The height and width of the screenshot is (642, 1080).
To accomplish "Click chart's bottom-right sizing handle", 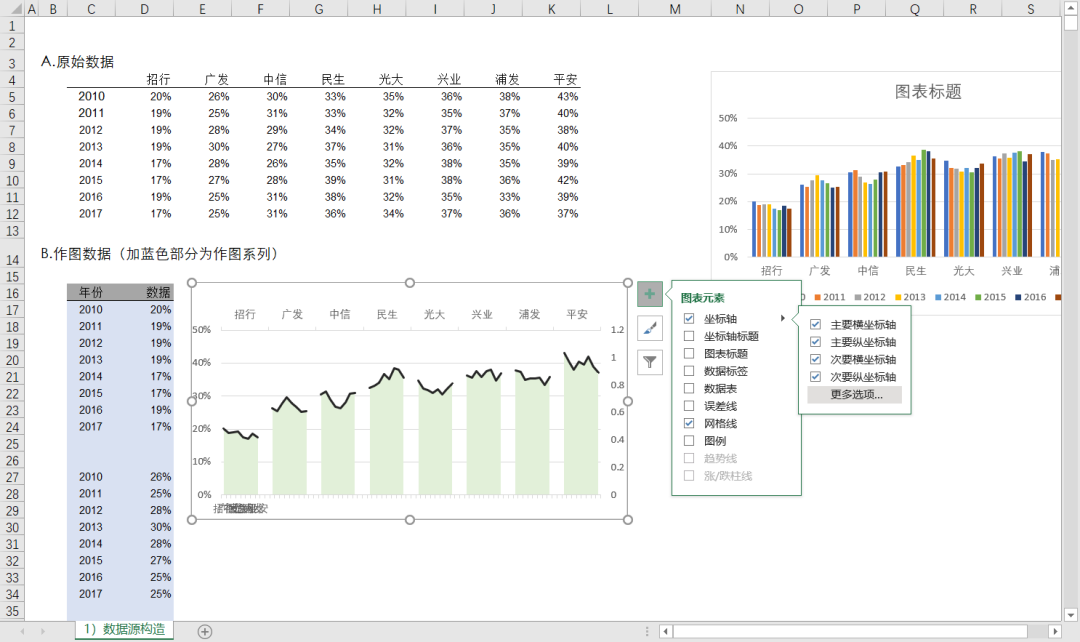I will click(627, 520).
